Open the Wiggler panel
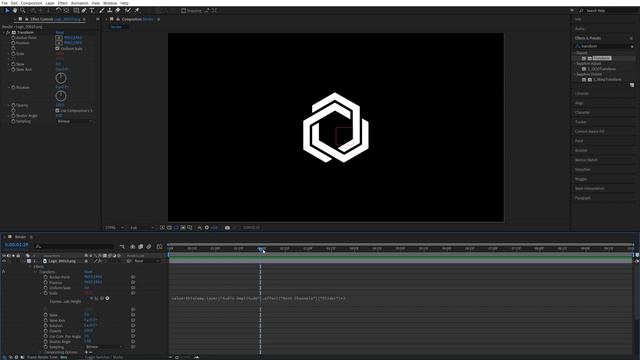Viewport: 640px width, 360px height. point(581,179)
